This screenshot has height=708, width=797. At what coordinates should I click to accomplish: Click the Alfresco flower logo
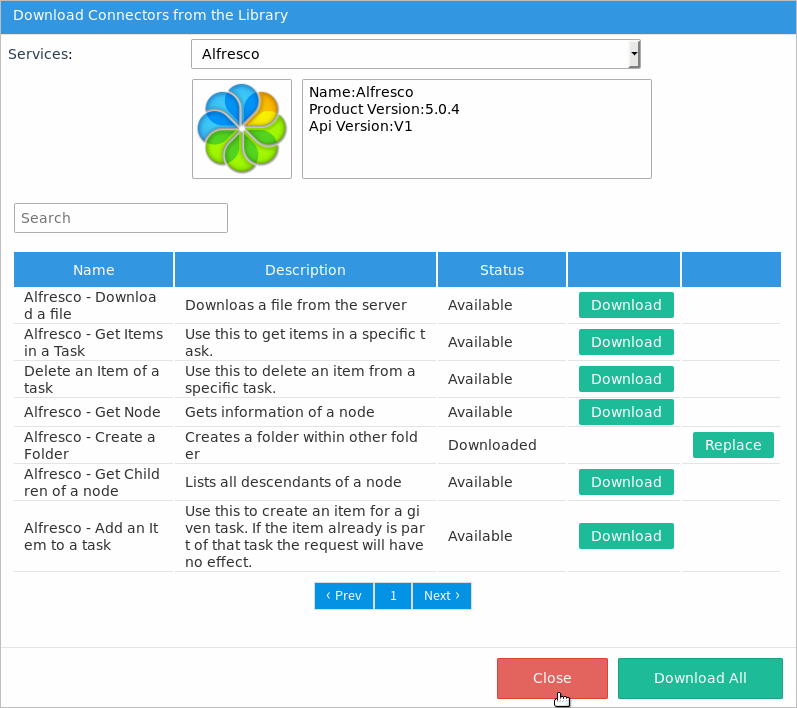[242, 129]
